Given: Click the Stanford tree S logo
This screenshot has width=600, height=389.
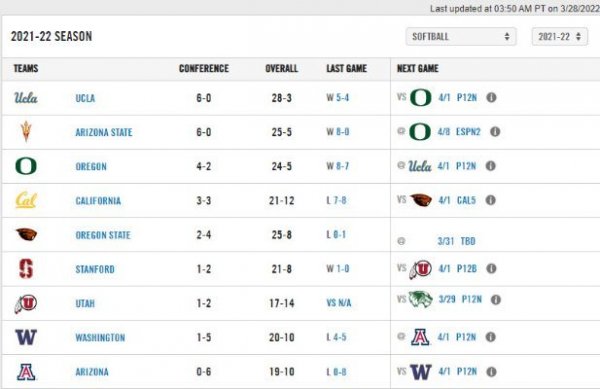Looking at the screenshot, I should [26, 269].
